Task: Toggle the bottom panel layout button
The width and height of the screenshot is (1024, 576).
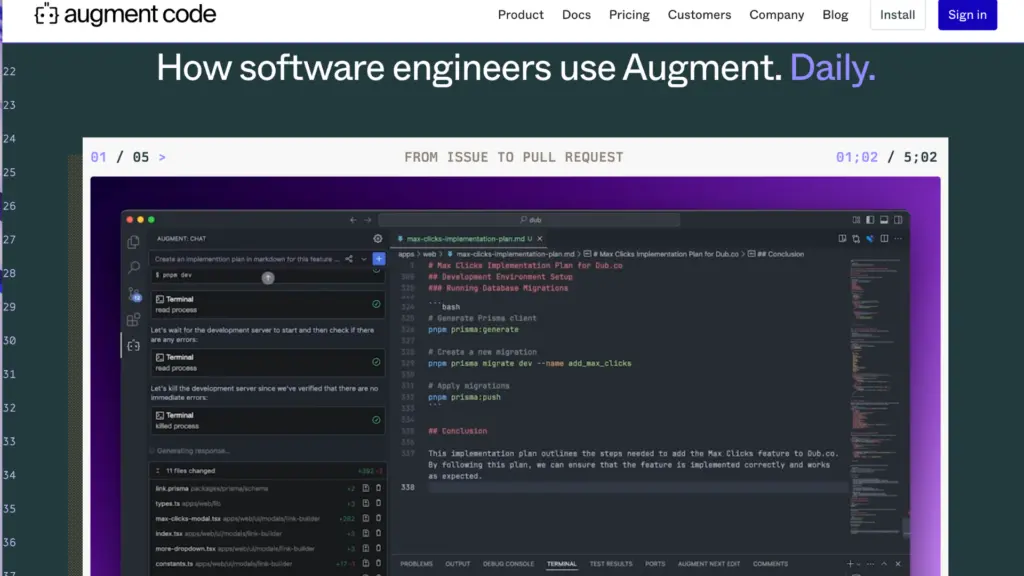Action: pos(884,220)
